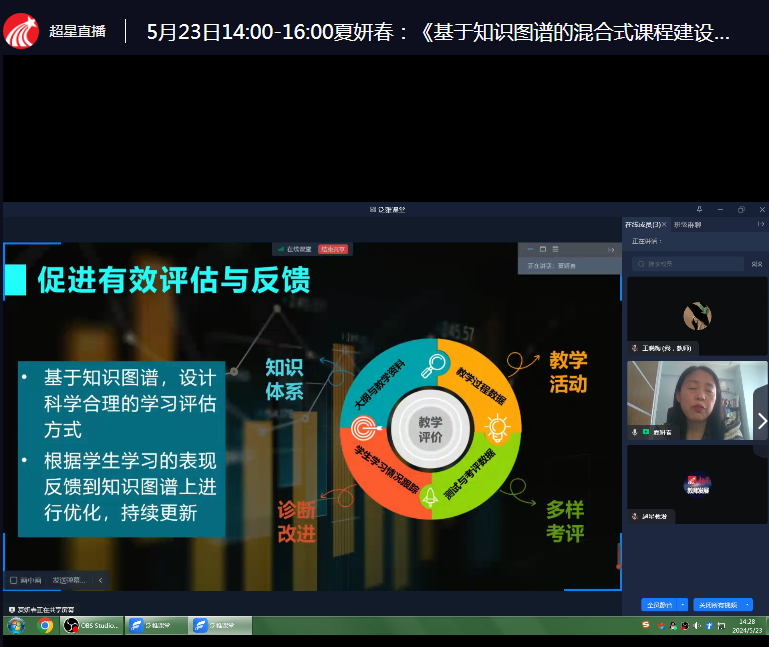
Task: Click the 全员静音 mute all button
Action: point(659,605)
